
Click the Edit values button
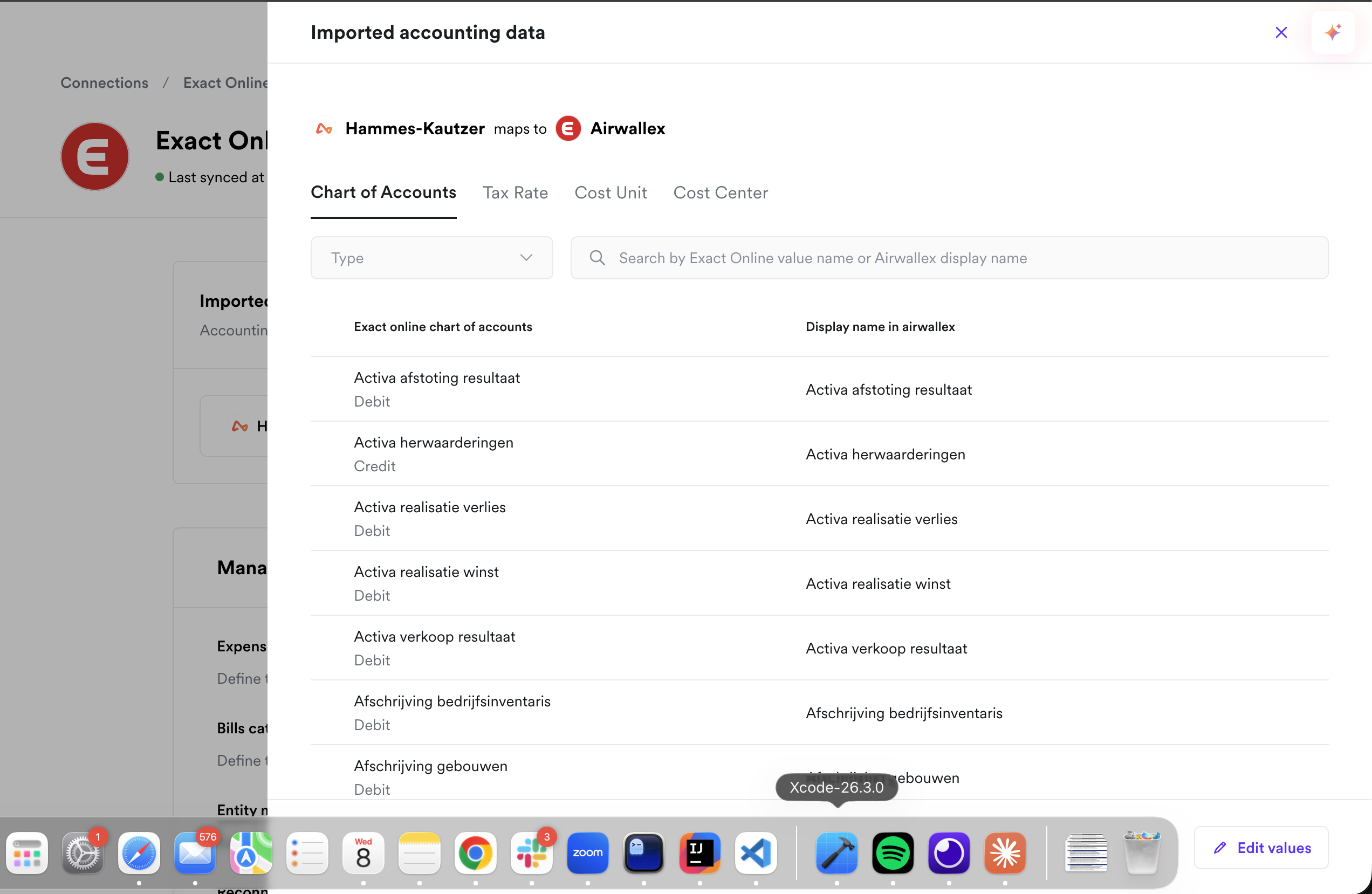click(1261, 847)
